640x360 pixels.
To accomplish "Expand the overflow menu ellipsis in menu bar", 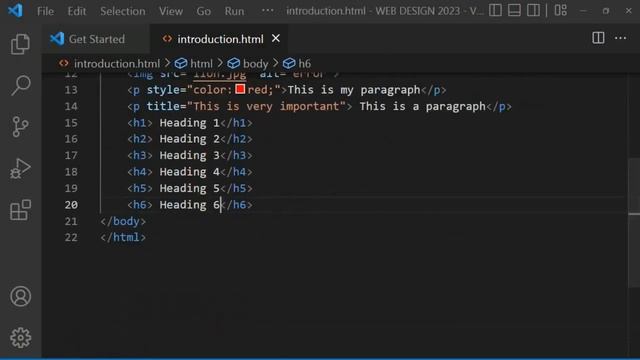I will click(267, 10).
